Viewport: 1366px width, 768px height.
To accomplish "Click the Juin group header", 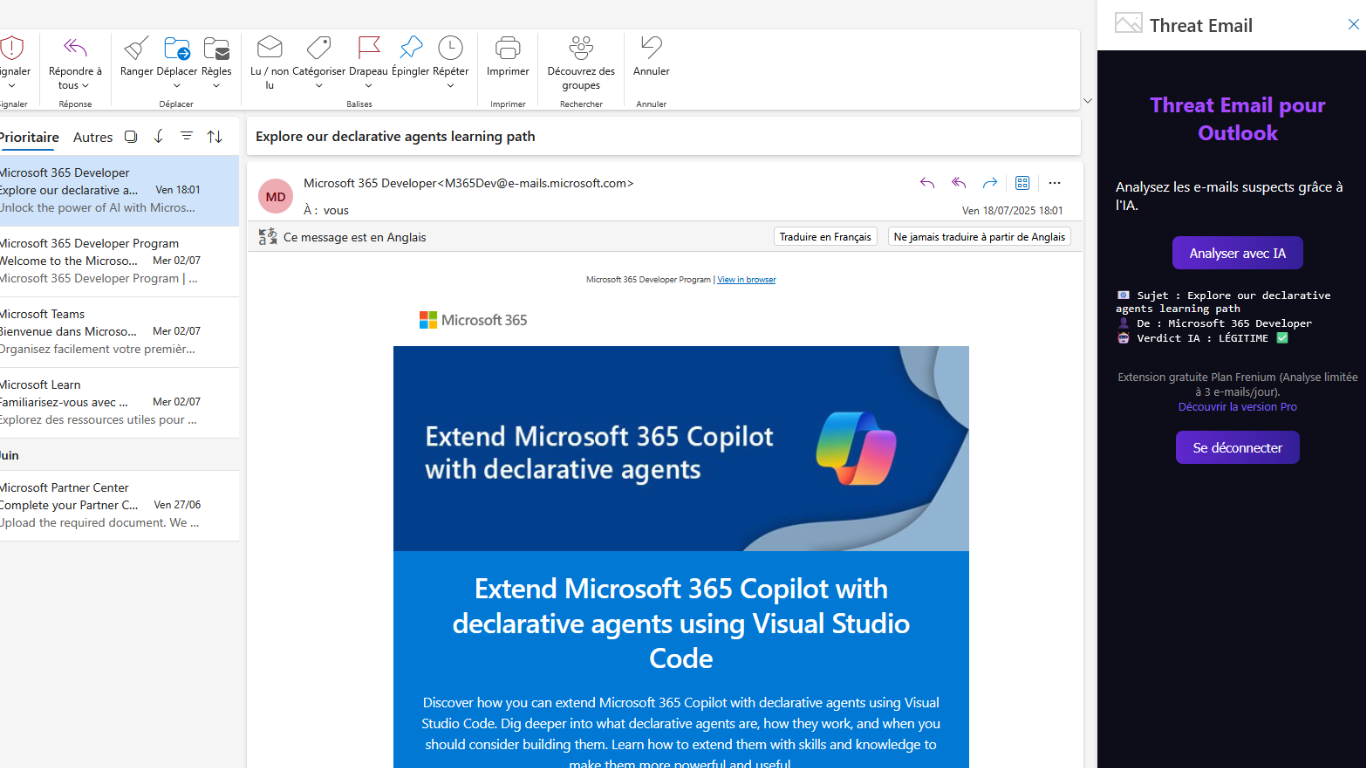I will pos(119,455).
